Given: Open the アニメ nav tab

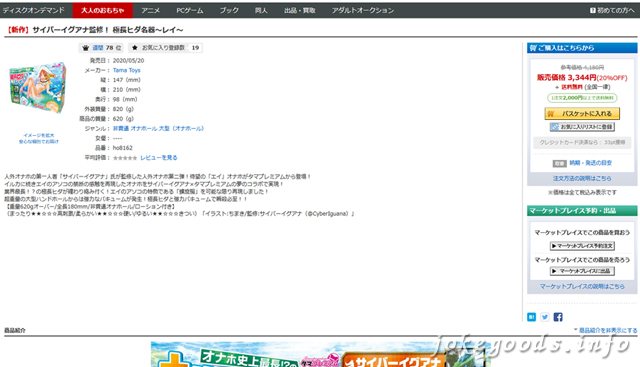Looking at the screenshot, I should coord(151,10).
